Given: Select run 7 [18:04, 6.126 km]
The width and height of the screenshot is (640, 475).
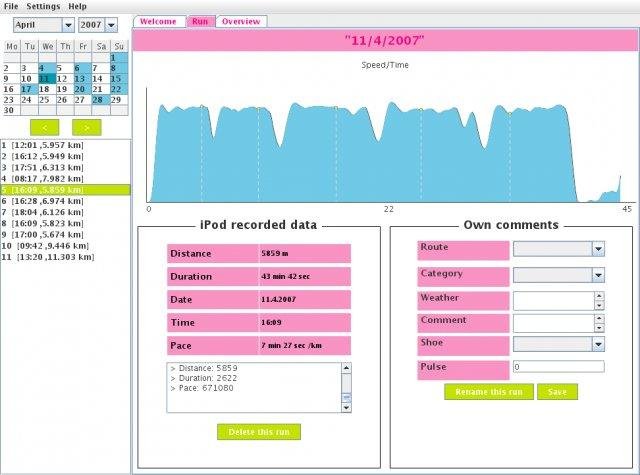Looking at the screenshot, I should tap(65, 212).
